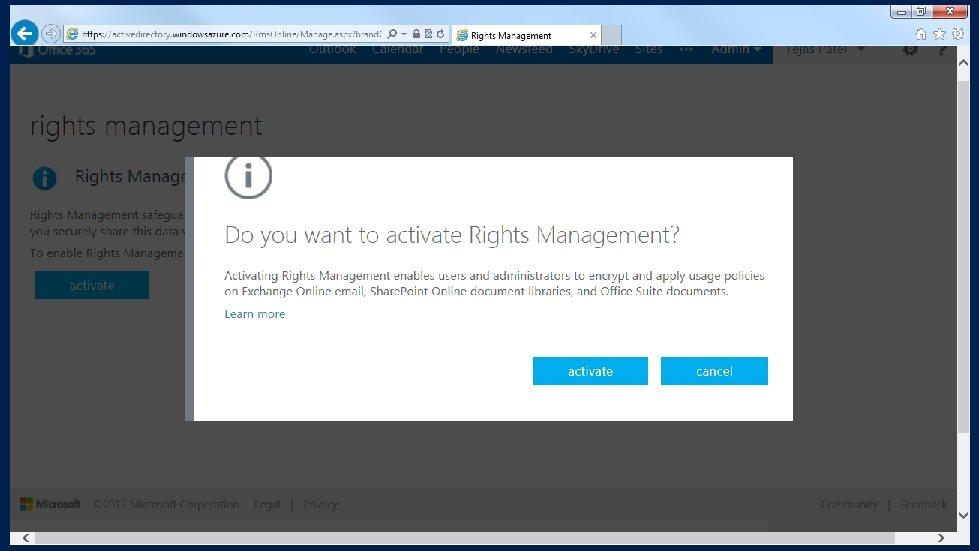Click the more options ellipsis in navigation

tap(686, 50)
